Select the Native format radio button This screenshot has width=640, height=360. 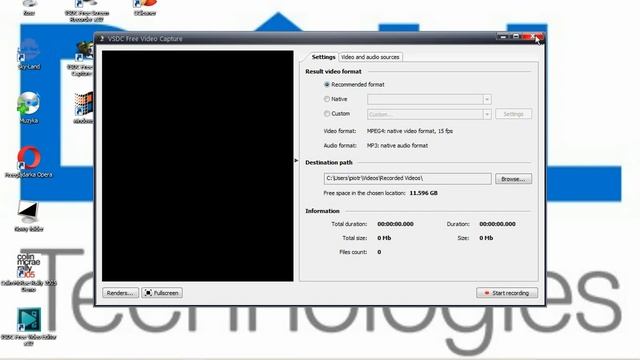pos(327,99)
